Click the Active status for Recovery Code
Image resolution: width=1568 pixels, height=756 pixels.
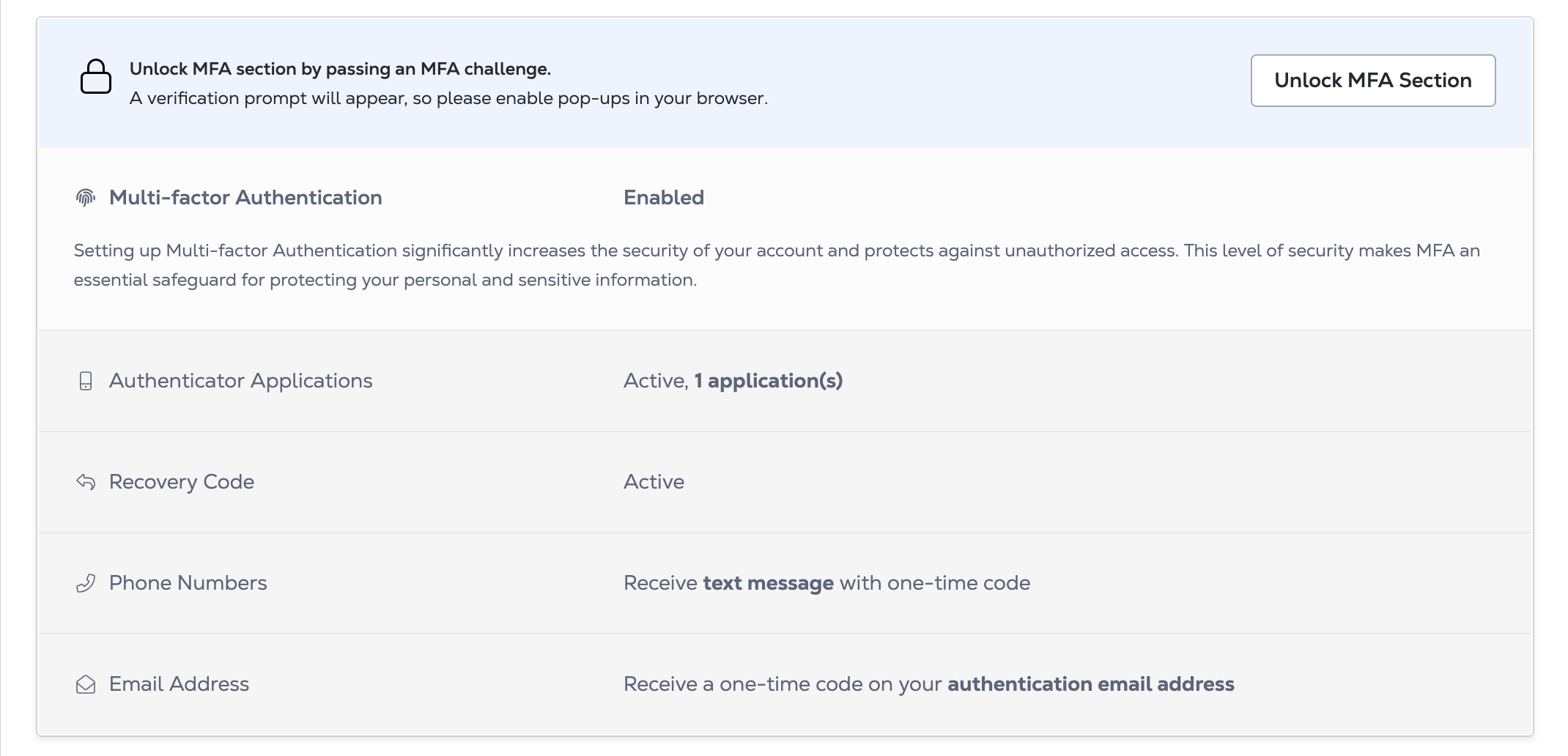click(x=654, y=482)
